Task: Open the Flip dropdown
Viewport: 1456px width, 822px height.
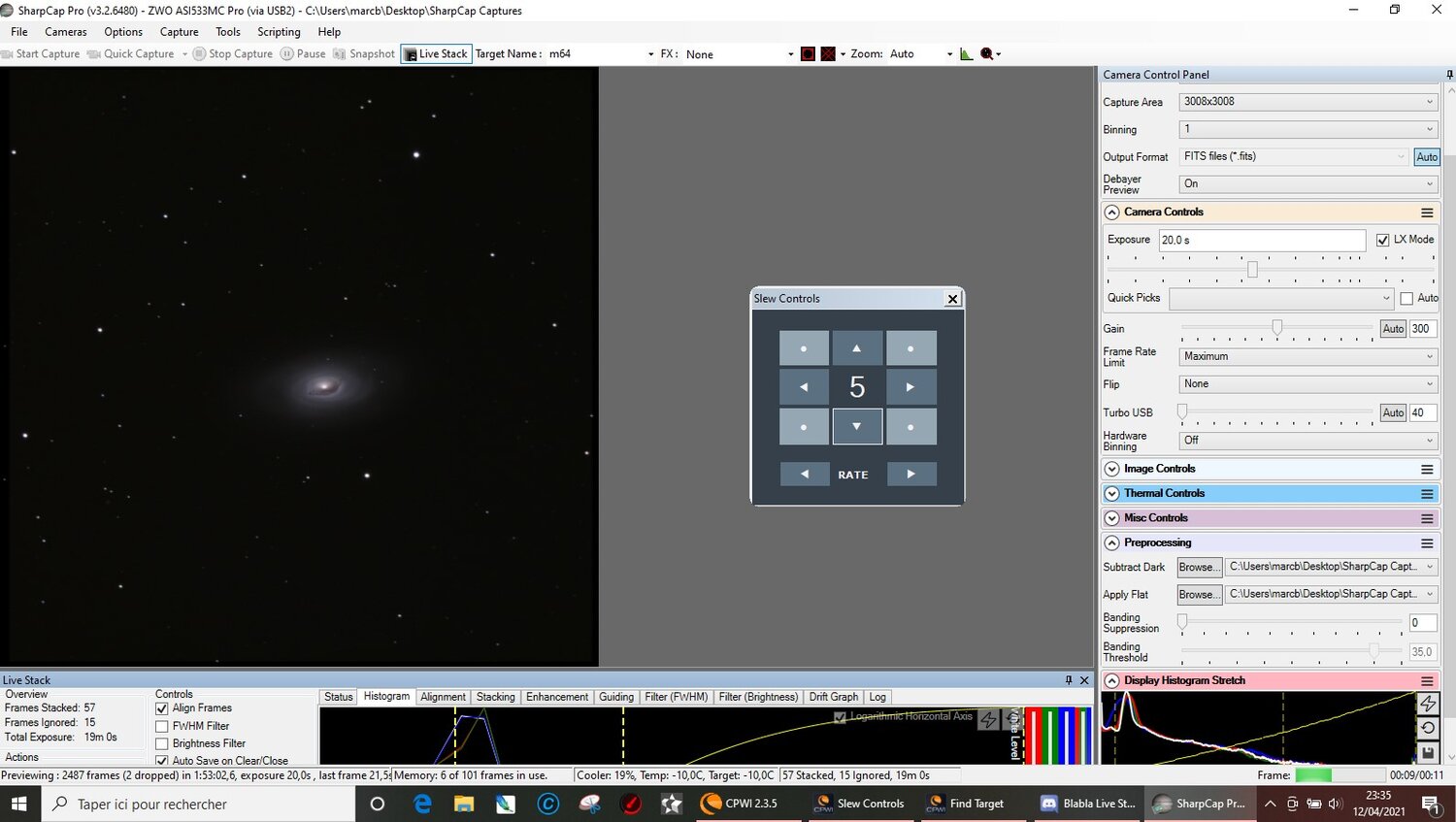Action: click(1307, 384)
